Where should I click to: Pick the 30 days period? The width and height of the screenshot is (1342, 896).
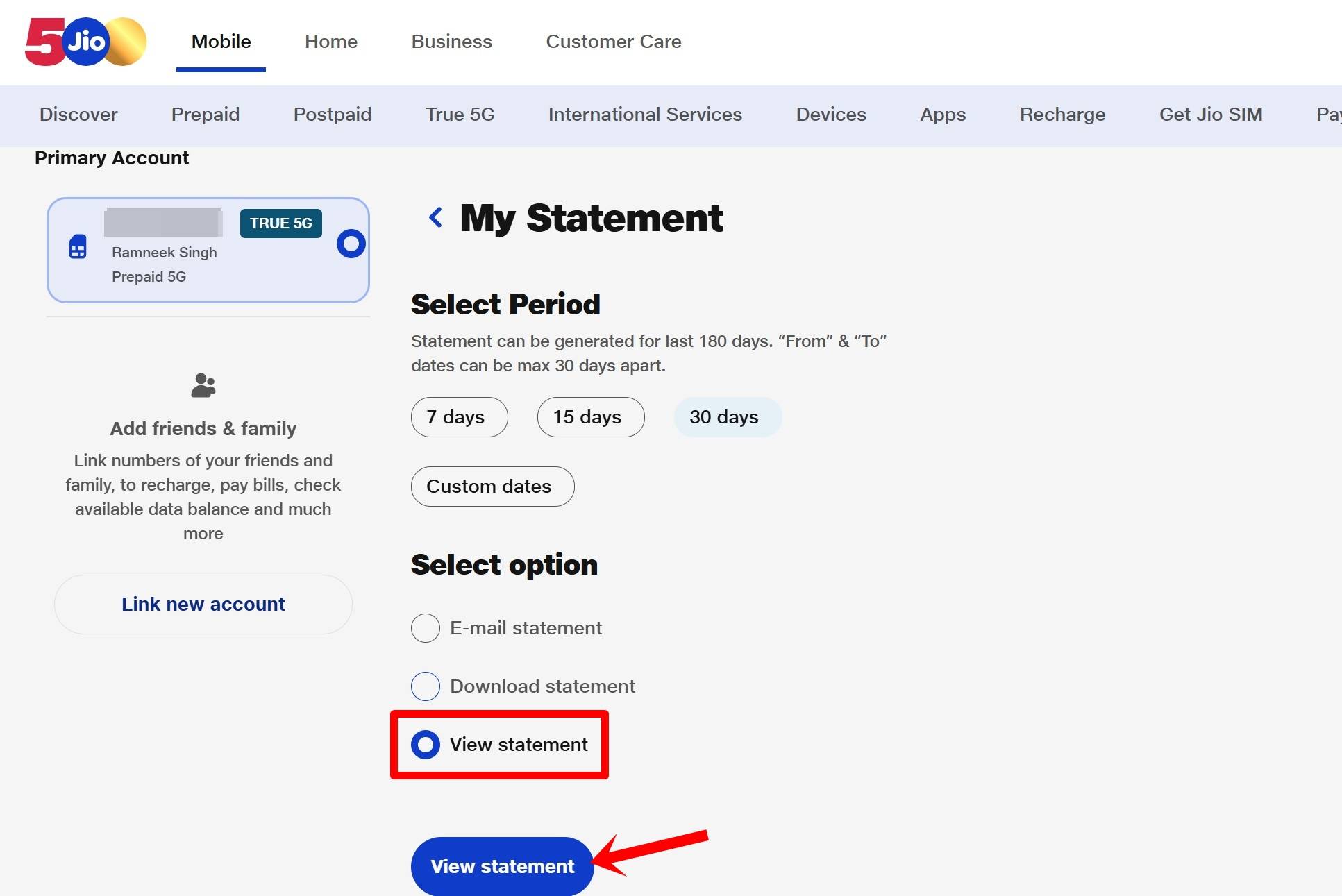click(728, 417)
